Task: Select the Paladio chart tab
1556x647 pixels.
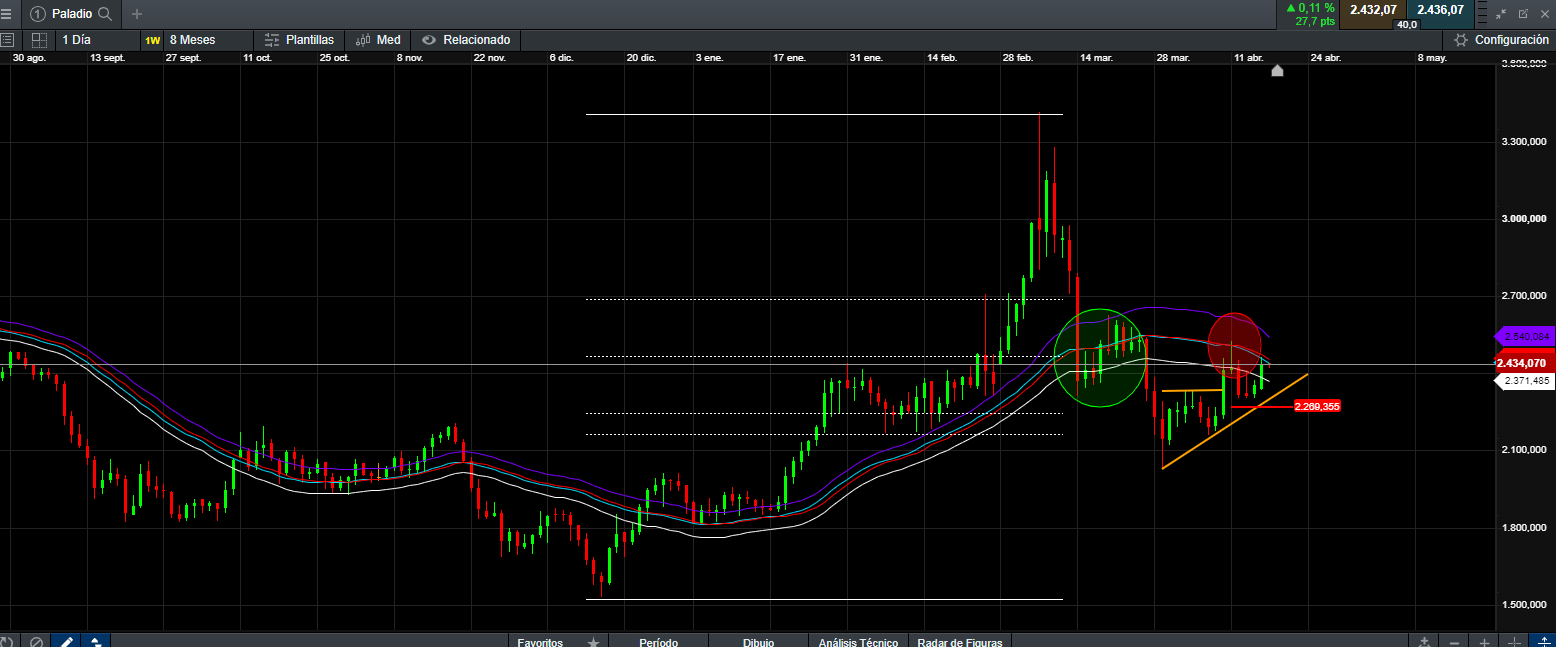Action: point(71,14)
